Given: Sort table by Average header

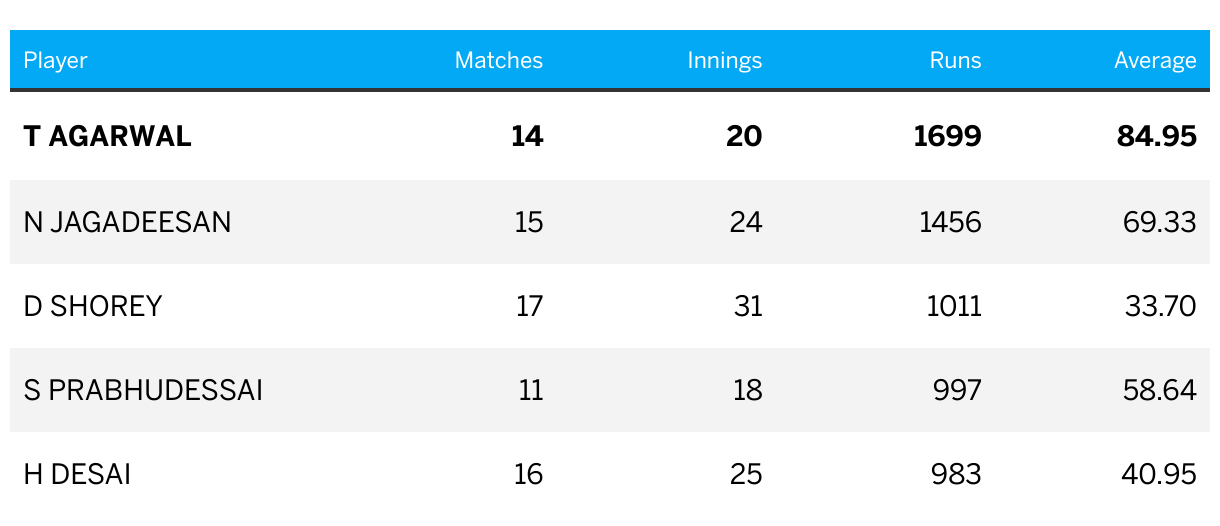Looking at the screenshot, I should tap(1156, 61).
